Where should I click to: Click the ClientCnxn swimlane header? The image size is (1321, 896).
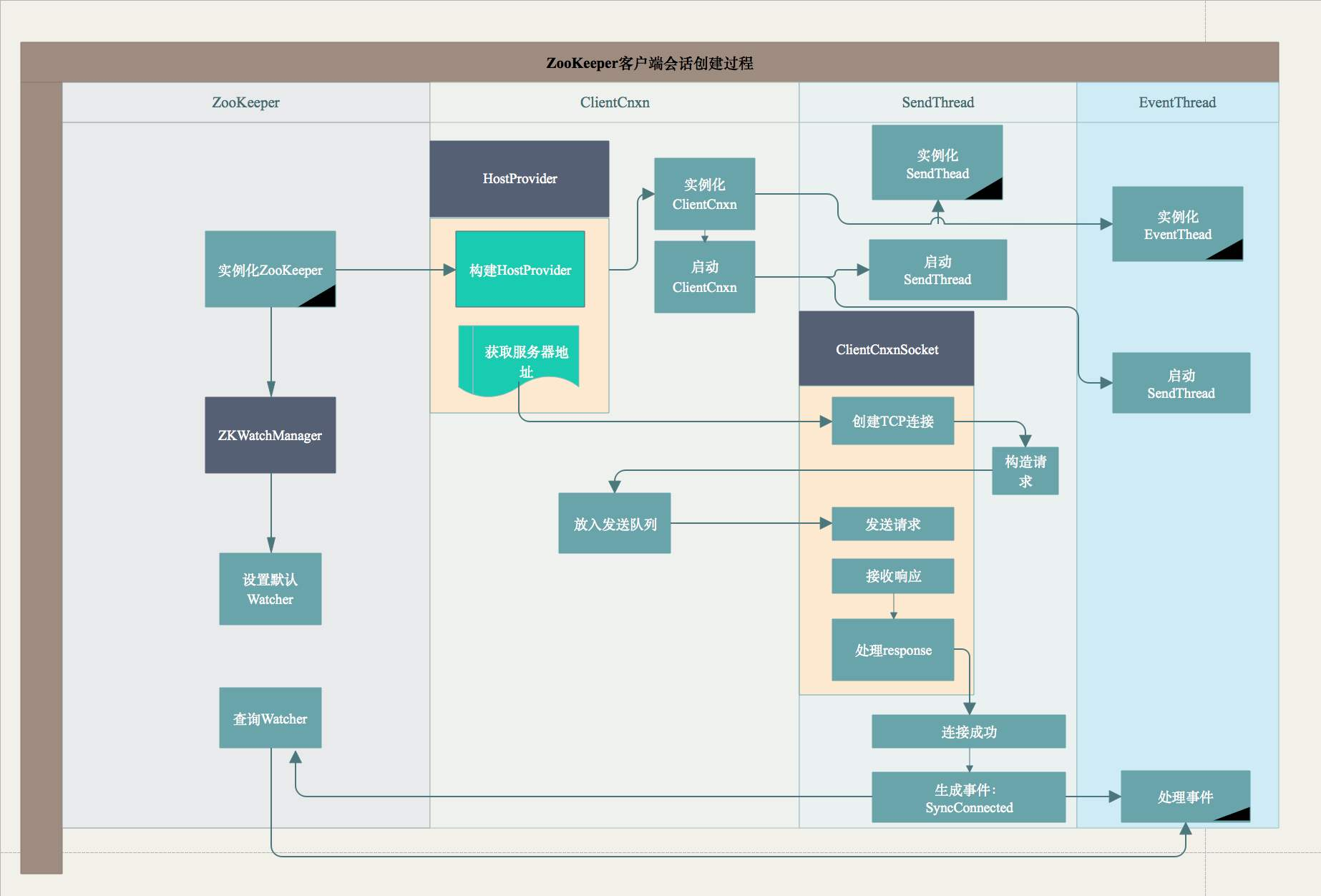click(x=615, y=102)
